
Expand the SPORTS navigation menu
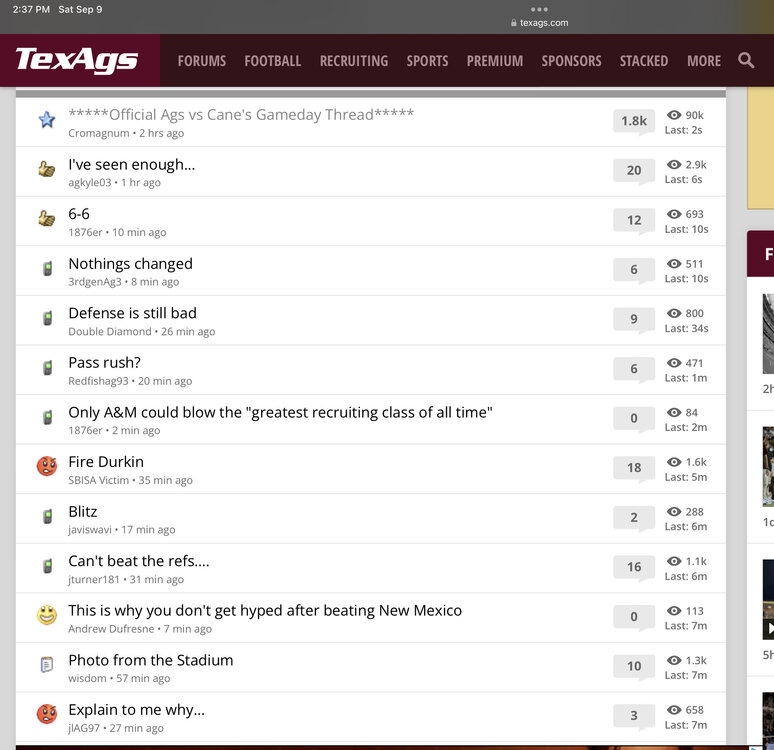point(427,61)
